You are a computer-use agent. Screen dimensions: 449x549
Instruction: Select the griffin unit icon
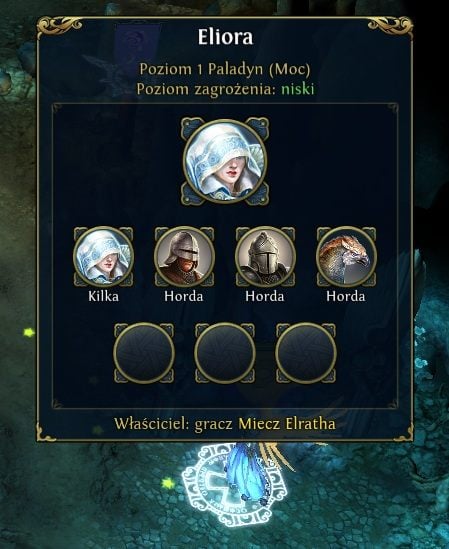coord(346,256)
